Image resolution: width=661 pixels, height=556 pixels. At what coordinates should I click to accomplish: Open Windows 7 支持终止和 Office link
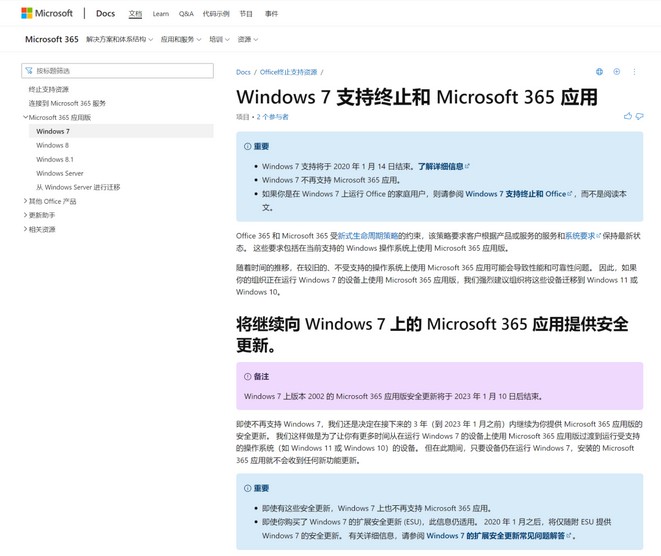click(x=519, y=193)
